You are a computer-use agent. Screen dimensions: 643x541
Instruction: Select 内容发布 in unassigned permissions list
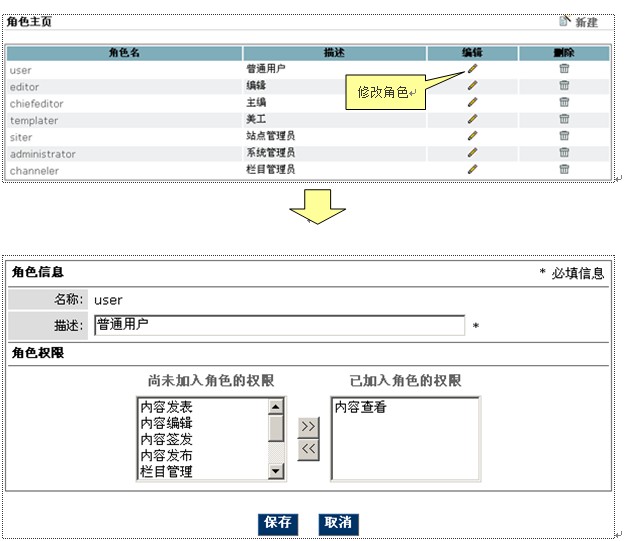[x=166, y=455]
